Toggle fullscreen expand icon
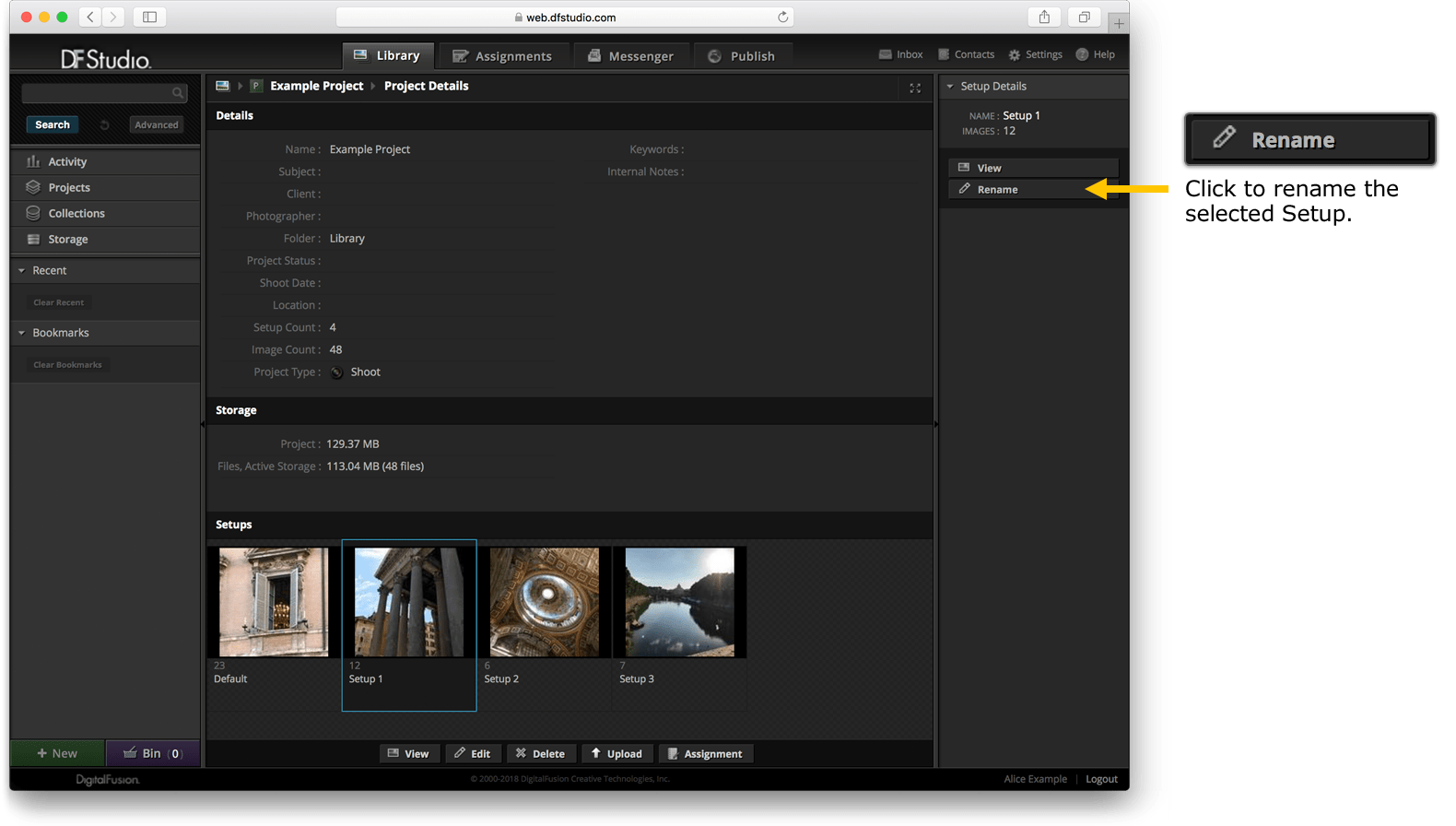 (915, 88)
